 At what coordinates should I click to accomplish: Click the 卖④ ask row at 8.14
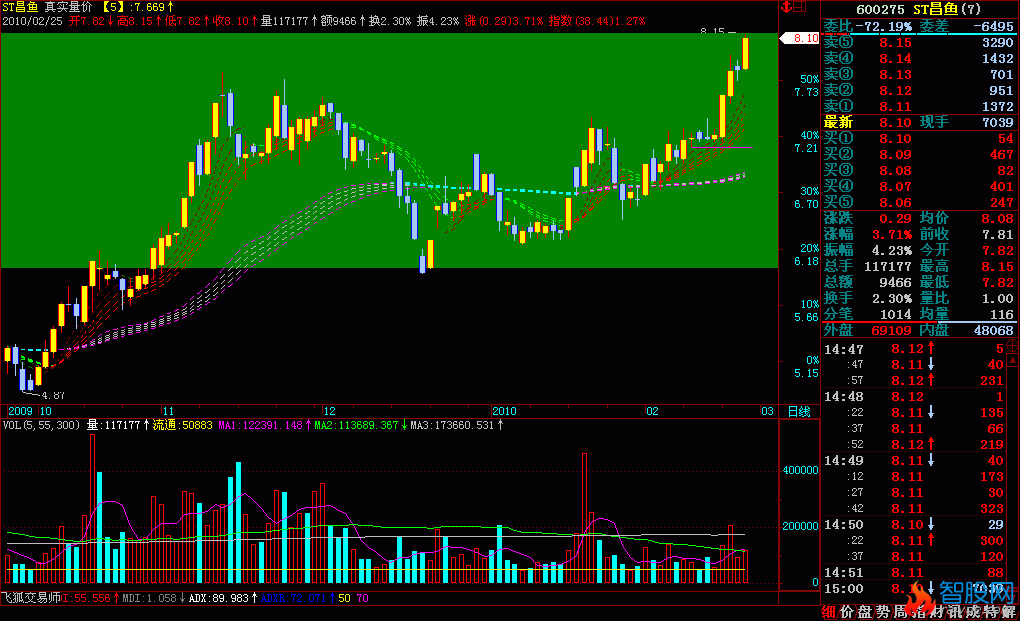point(919,59)
